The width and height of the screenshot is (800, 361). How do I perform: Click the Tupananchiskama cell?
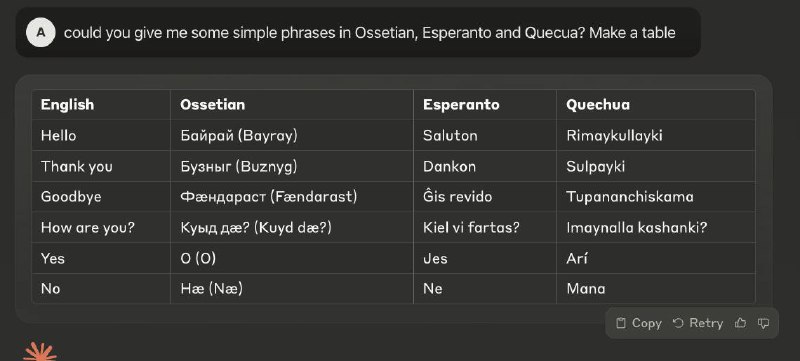(x=656, y=197)
